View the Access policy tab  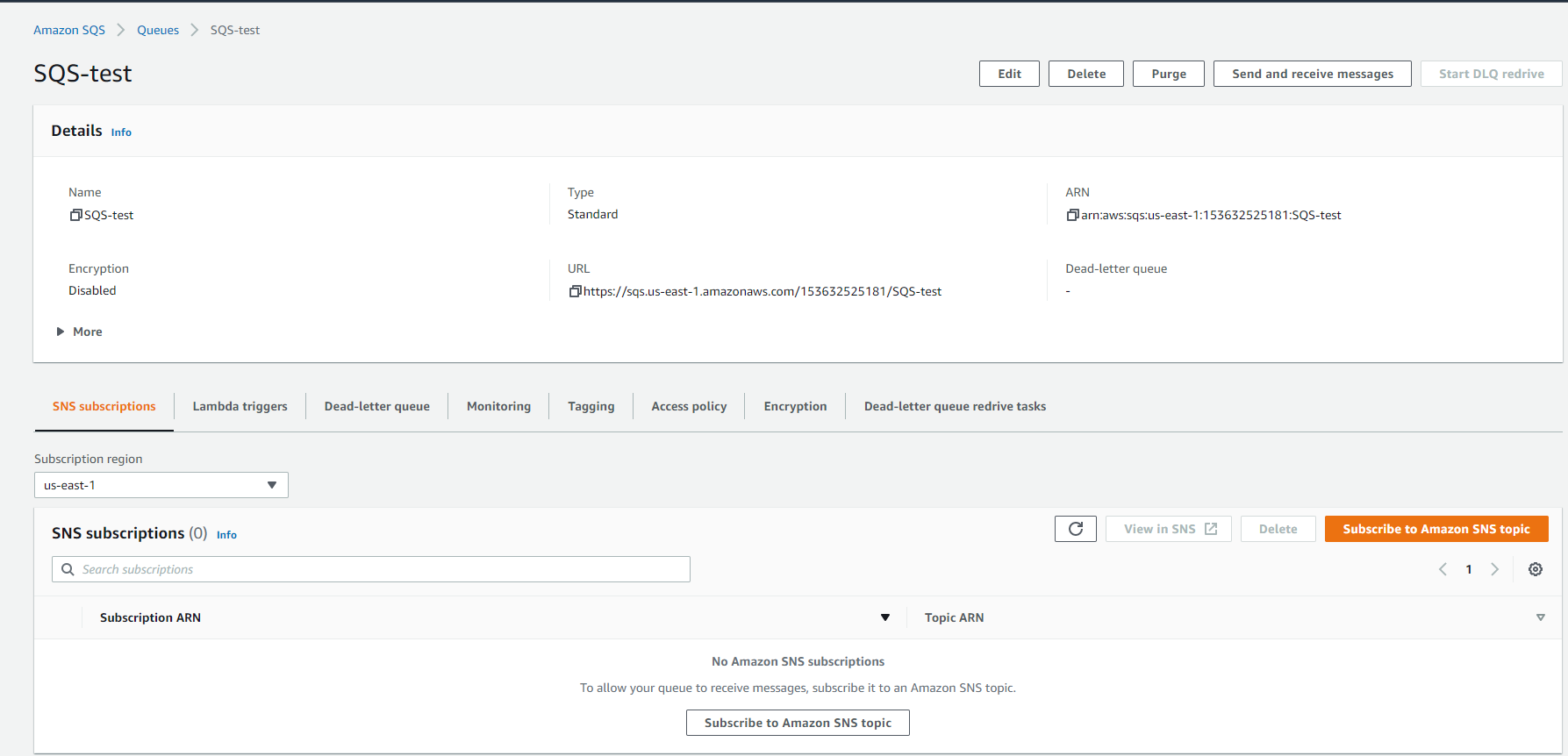[x=689, y=406]
